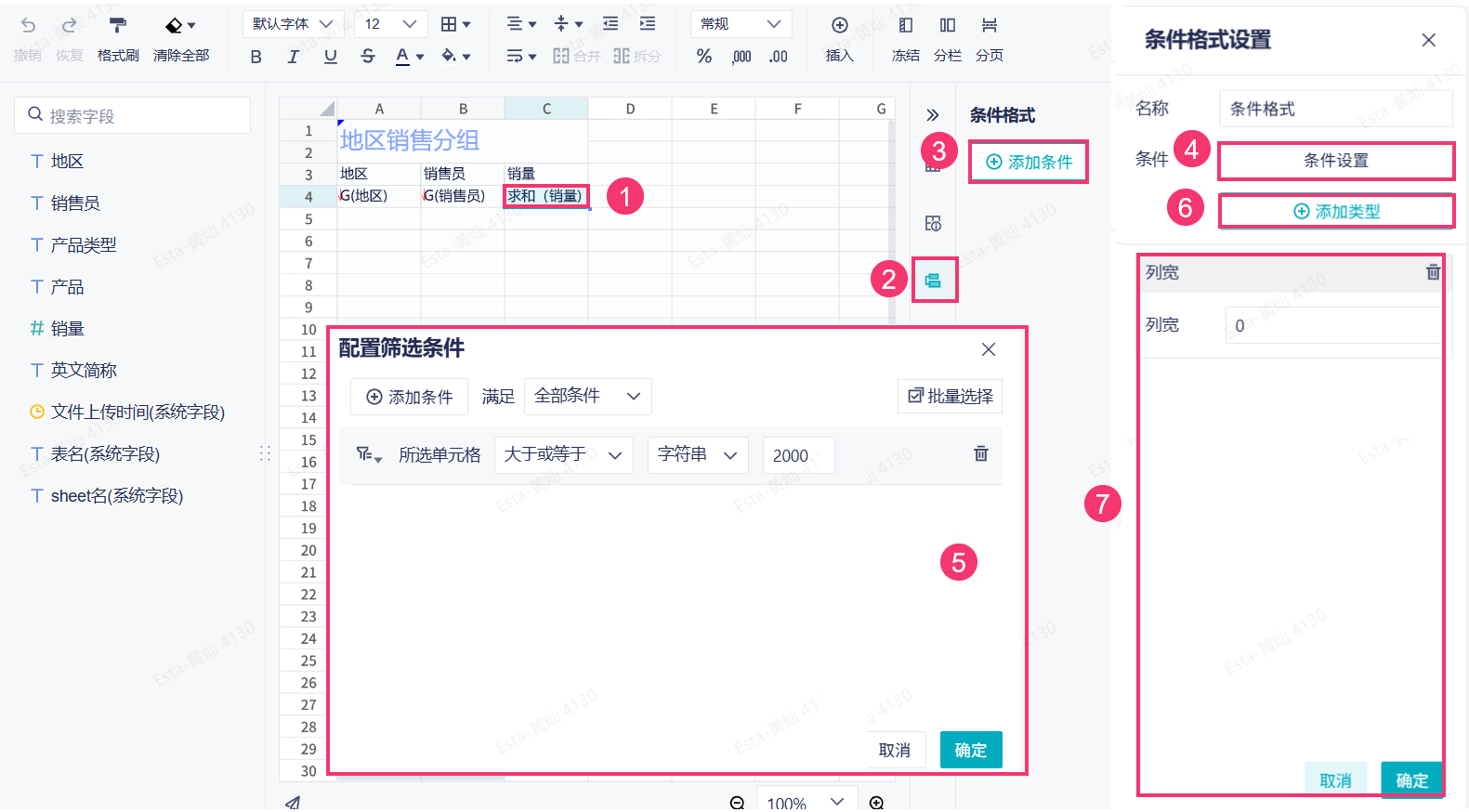This screenshot has height=812, width=1469.
Task: Click the decimal places .00 icon
Action: (x=779, y=57)
